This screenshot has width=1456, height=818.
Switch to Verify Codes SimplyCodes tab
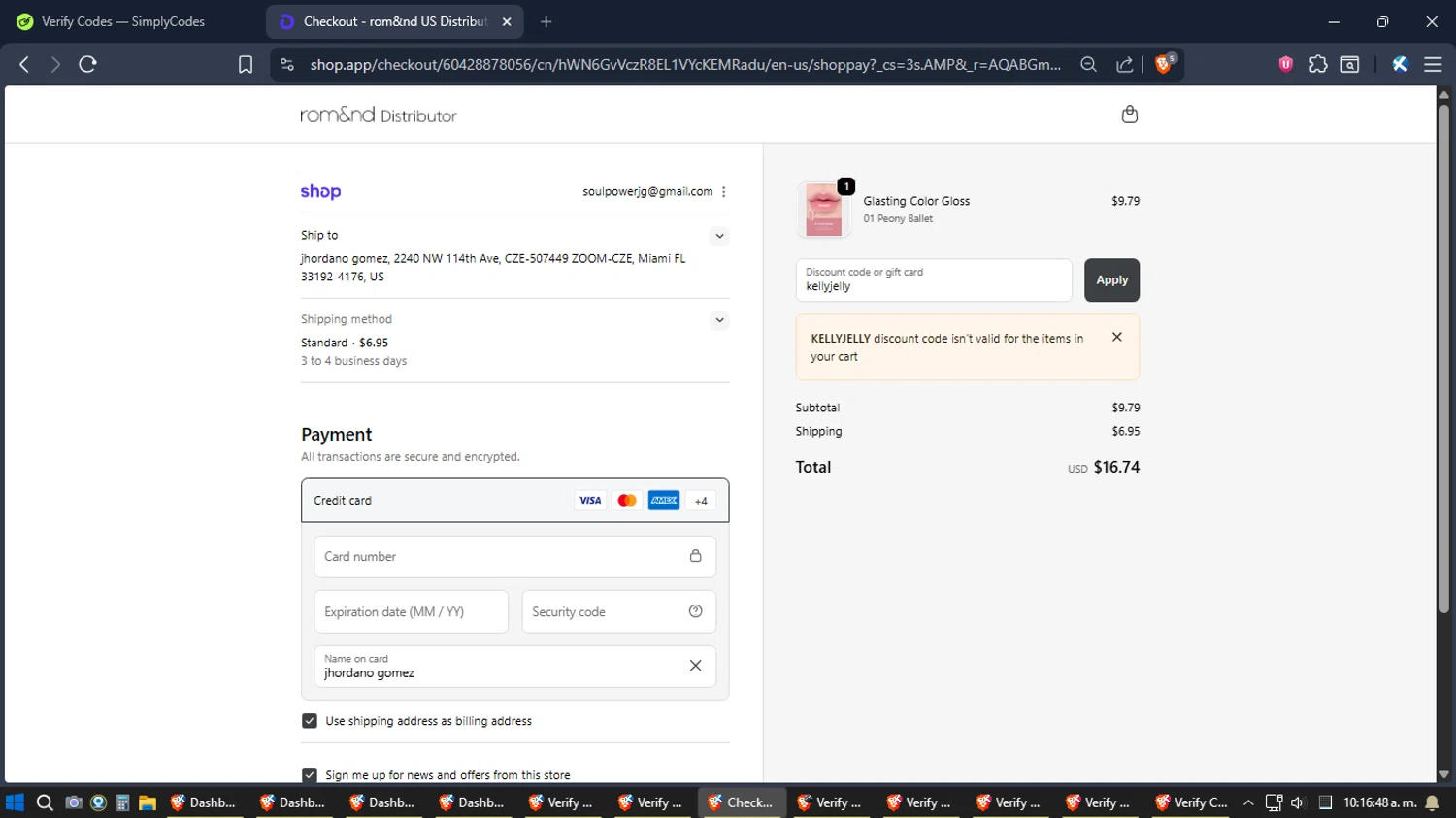pyautogui.click(x=123, y=21)
